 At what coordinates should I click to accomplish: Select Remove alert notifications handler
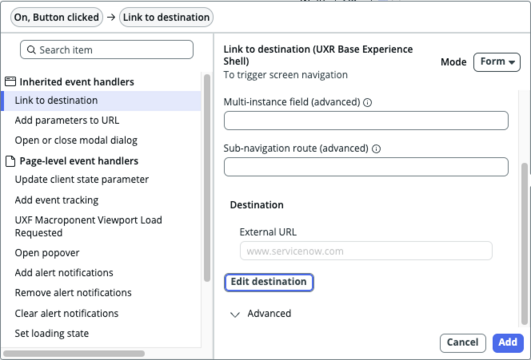73,293
